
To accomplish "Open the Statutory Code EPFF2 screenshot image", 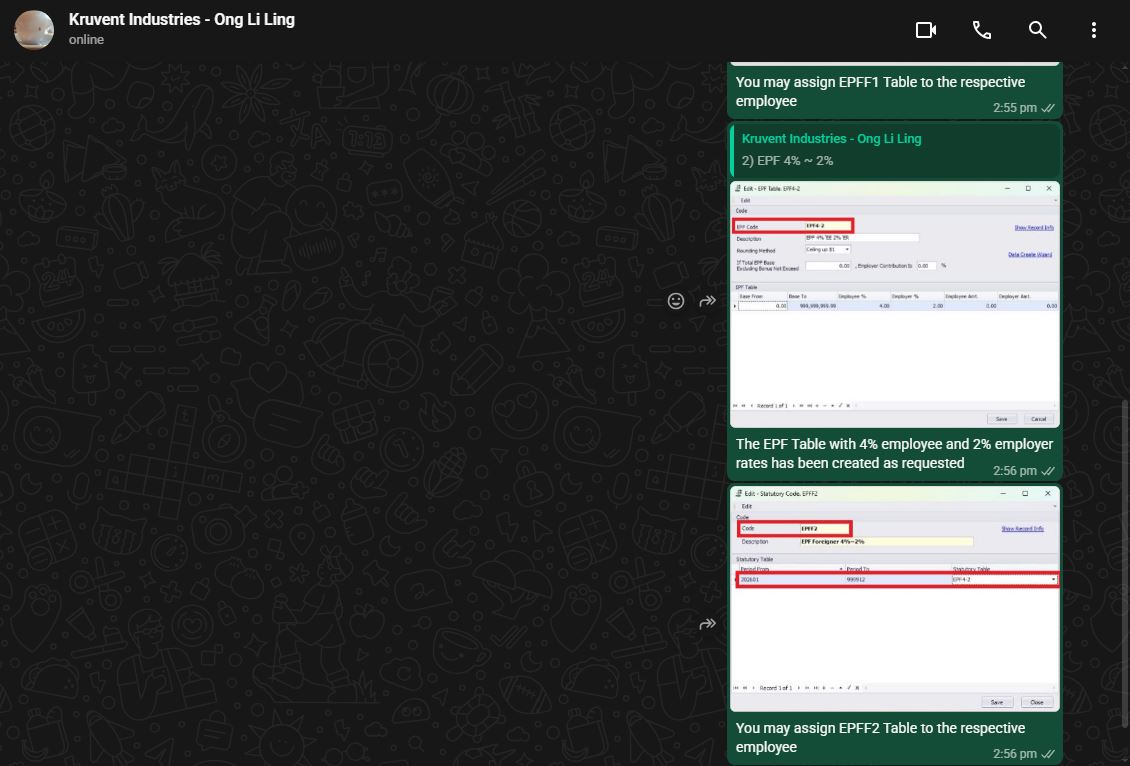I will point(894,598).
